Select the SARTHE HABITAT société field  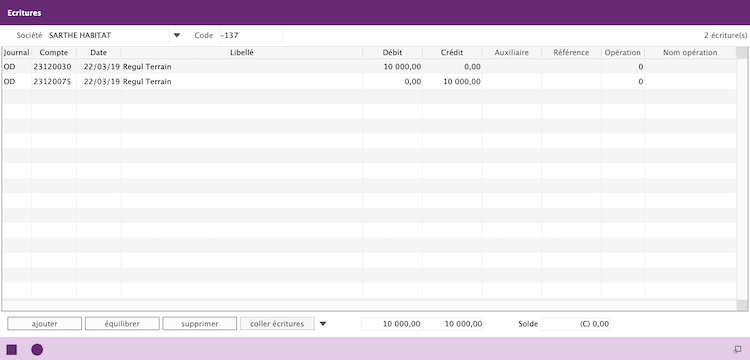pos(109,35)
